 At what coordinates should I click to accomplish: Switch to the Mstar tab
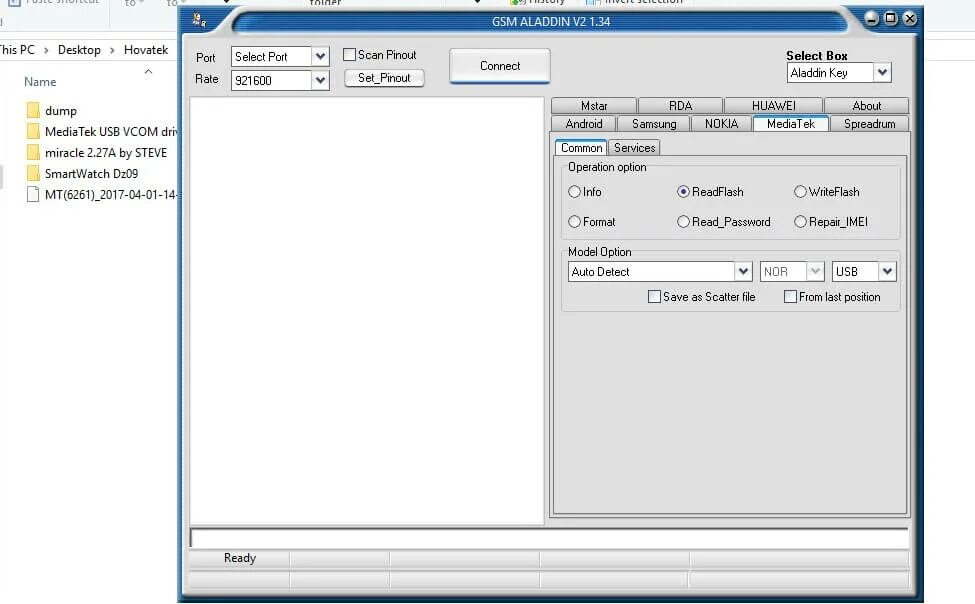[x=594, y=106]
